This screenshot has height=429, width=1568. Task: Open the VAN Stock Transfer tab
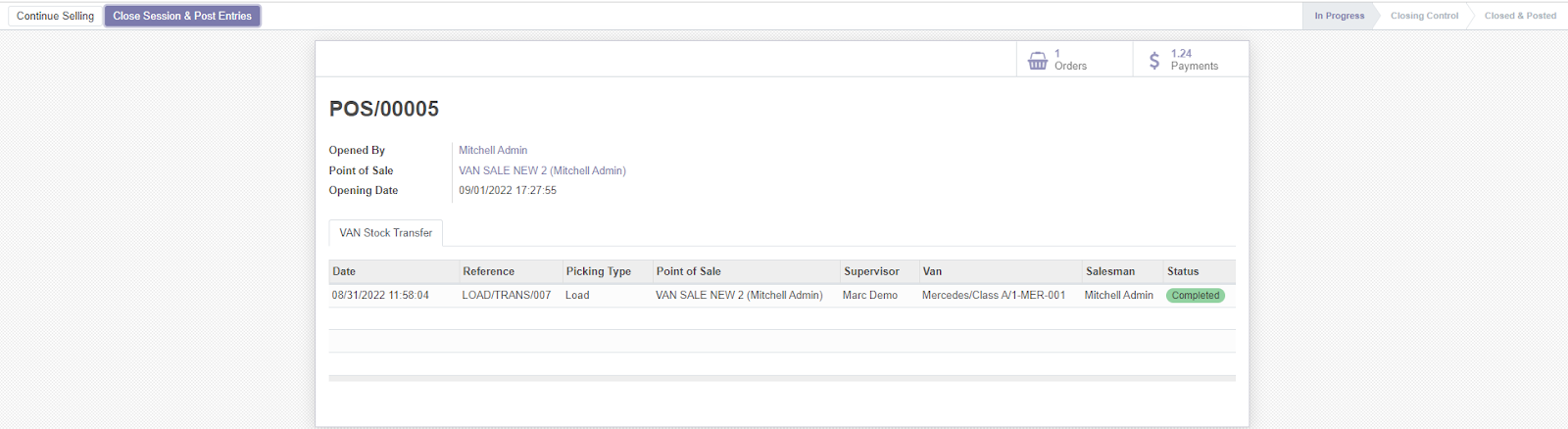pyautogui.click(x=385, y=233)
